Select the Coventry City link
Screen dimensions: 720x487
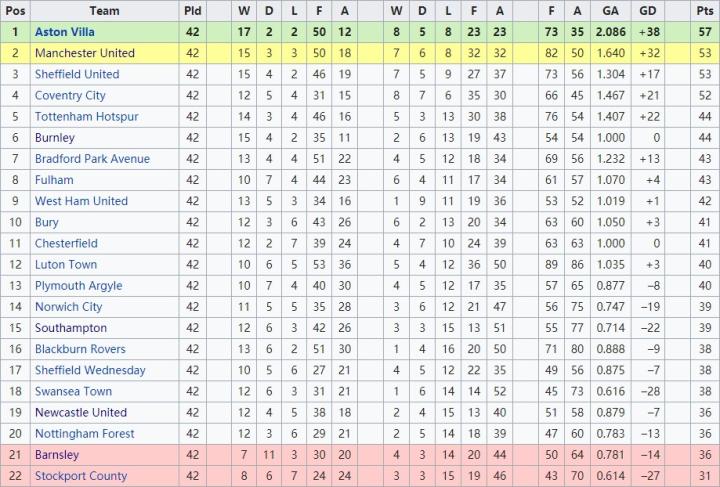pos(70,95)
